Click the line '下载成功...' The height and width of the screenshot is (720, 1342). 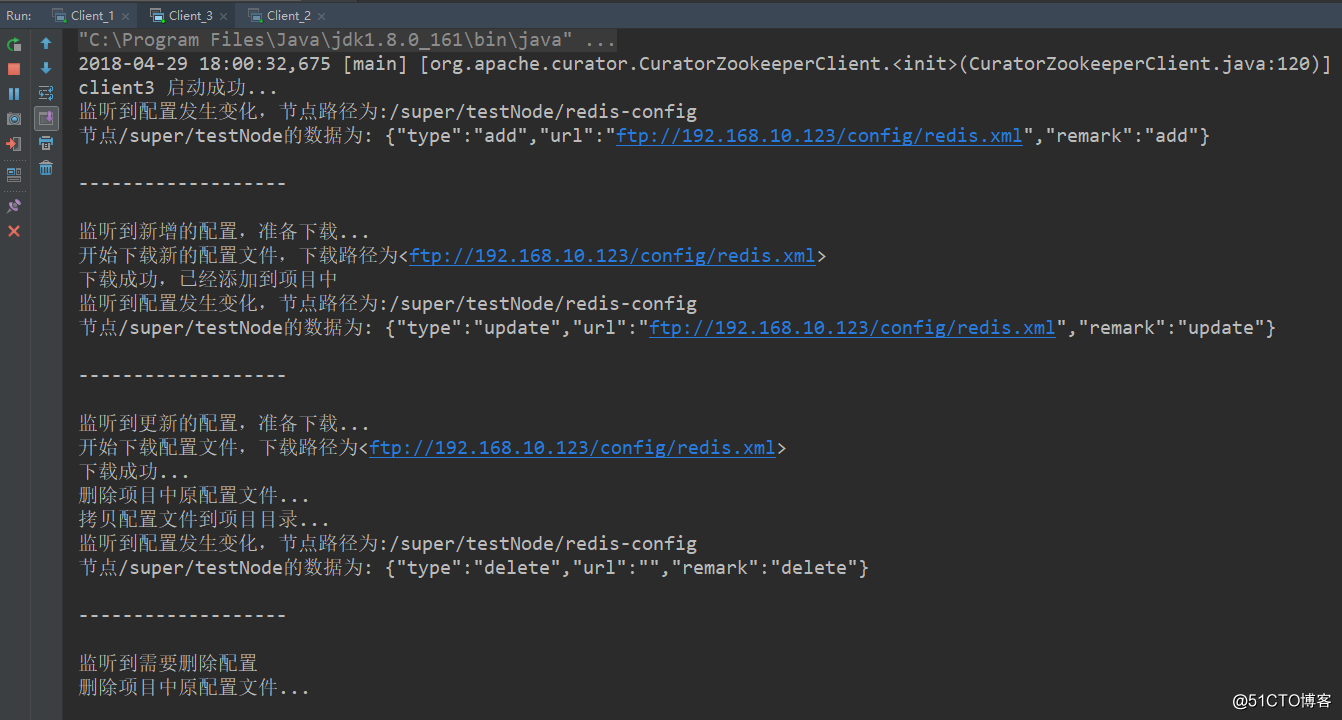point(134,472)
